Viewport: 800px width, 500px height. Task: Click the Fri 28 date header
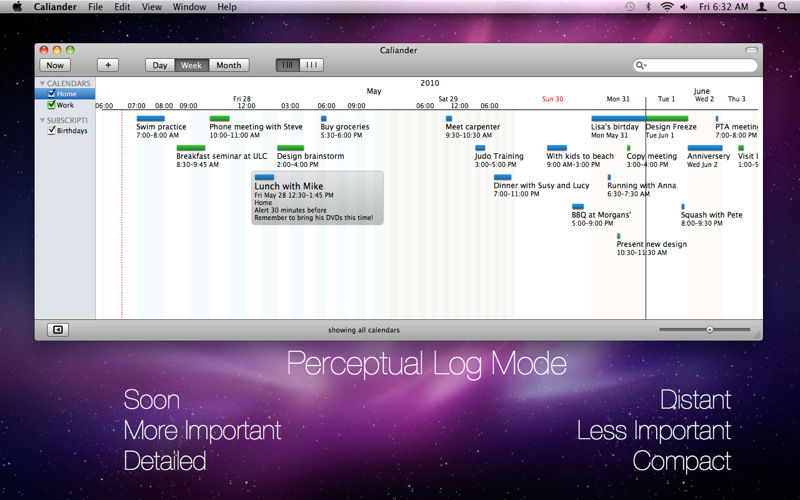[242, 98]
